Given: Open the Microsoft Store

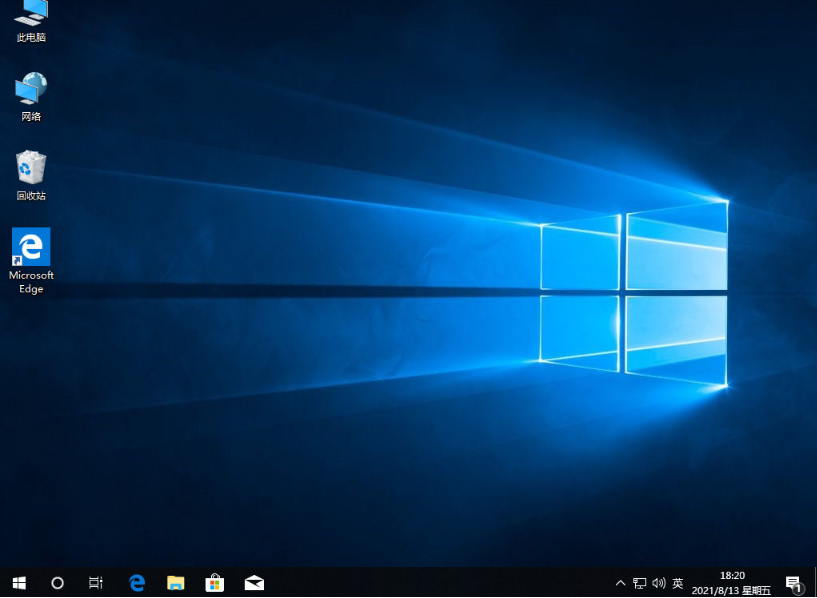Looking at the screenshot, I should (x=215, y=583).
